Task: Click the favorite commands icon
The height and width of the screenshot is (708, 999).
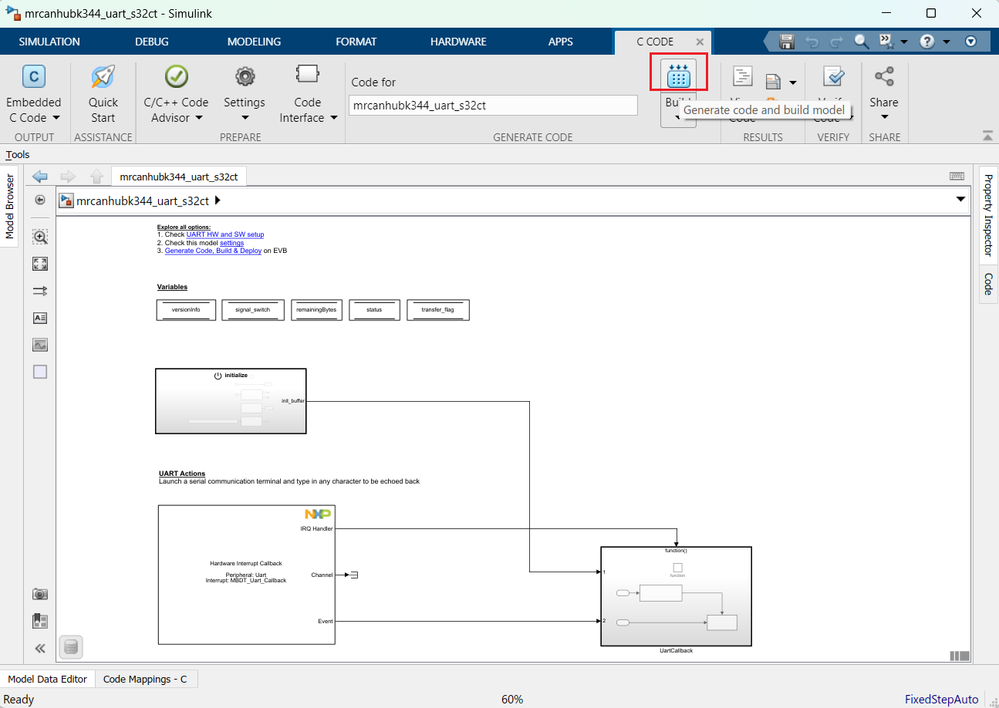Action: (887, 41)
